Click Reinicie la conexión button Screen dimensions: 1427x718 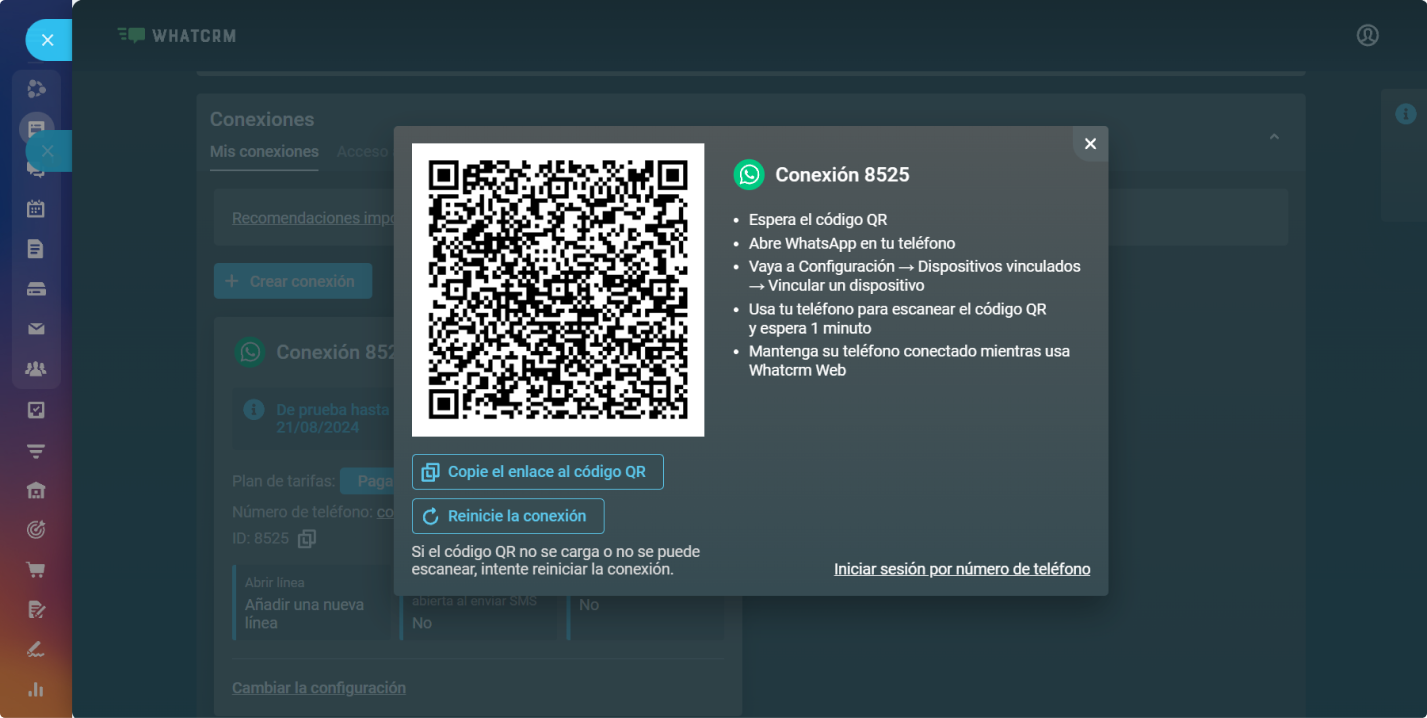coord(508,516)
